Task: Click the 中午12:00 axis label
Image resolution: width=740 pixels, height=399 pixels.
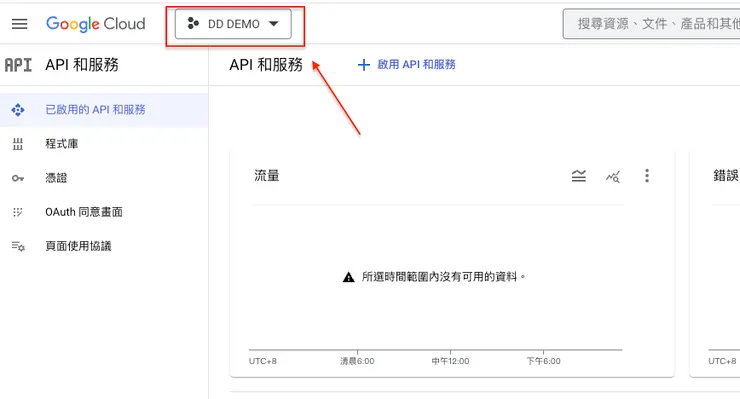Action: pyautogui.click(x=450, y=361)
